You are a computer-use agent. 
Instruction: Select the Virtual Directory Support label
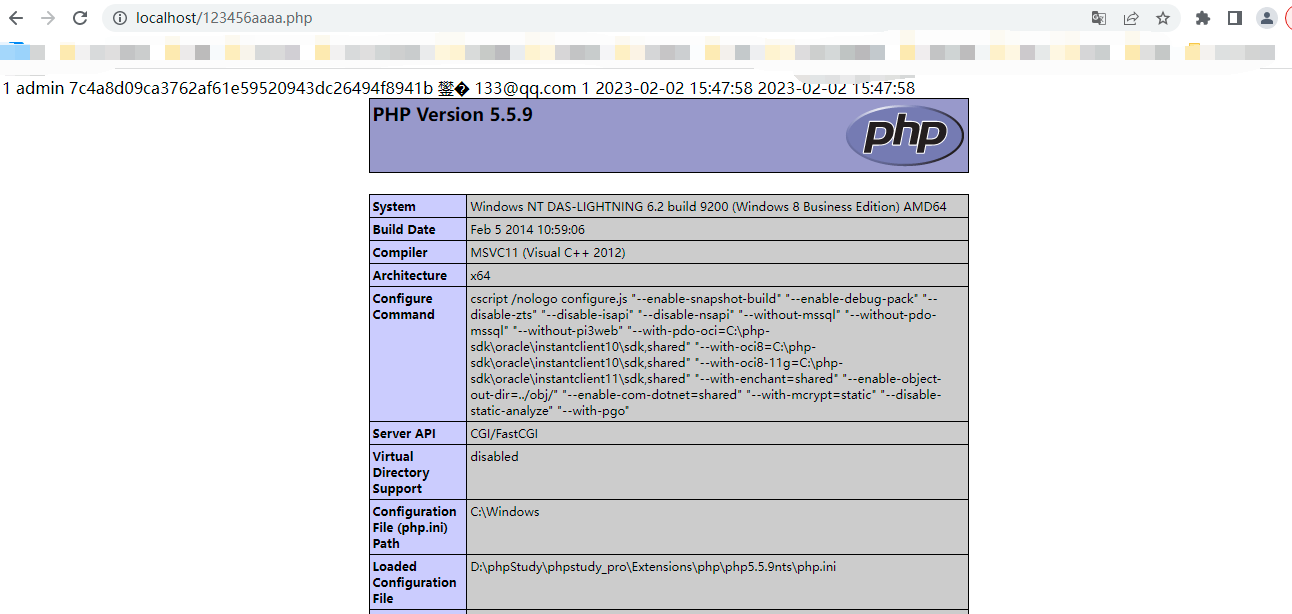tap(401, 472)
